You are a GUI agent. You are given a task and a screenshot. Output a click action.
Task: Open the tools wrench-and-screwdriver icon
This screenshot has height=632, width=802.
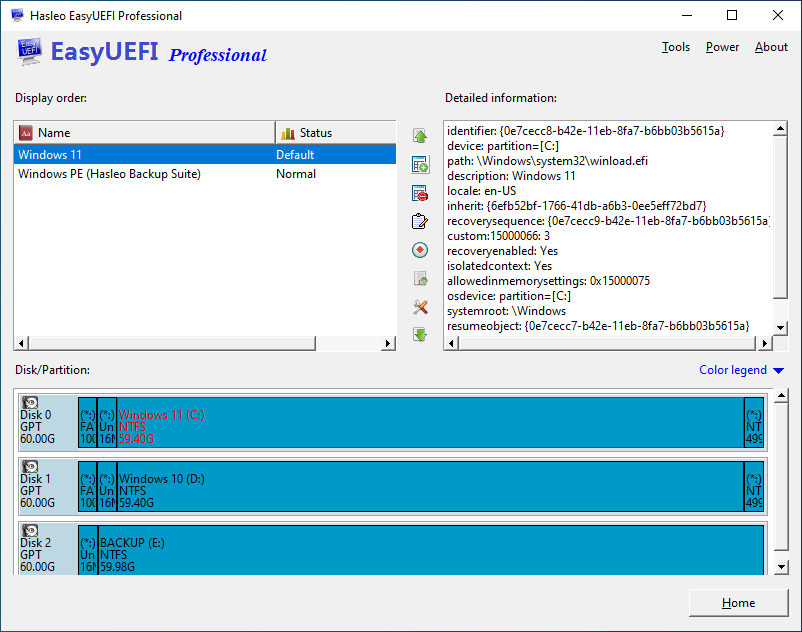pyautogui.click(x=420, y=307)
